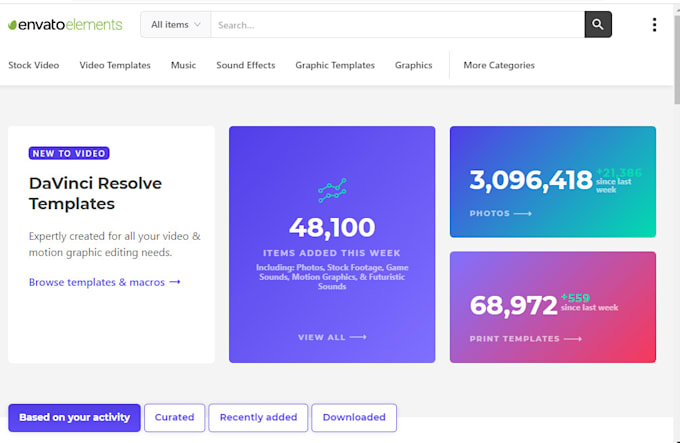Switch to the Recently added tab

[258, 417]
